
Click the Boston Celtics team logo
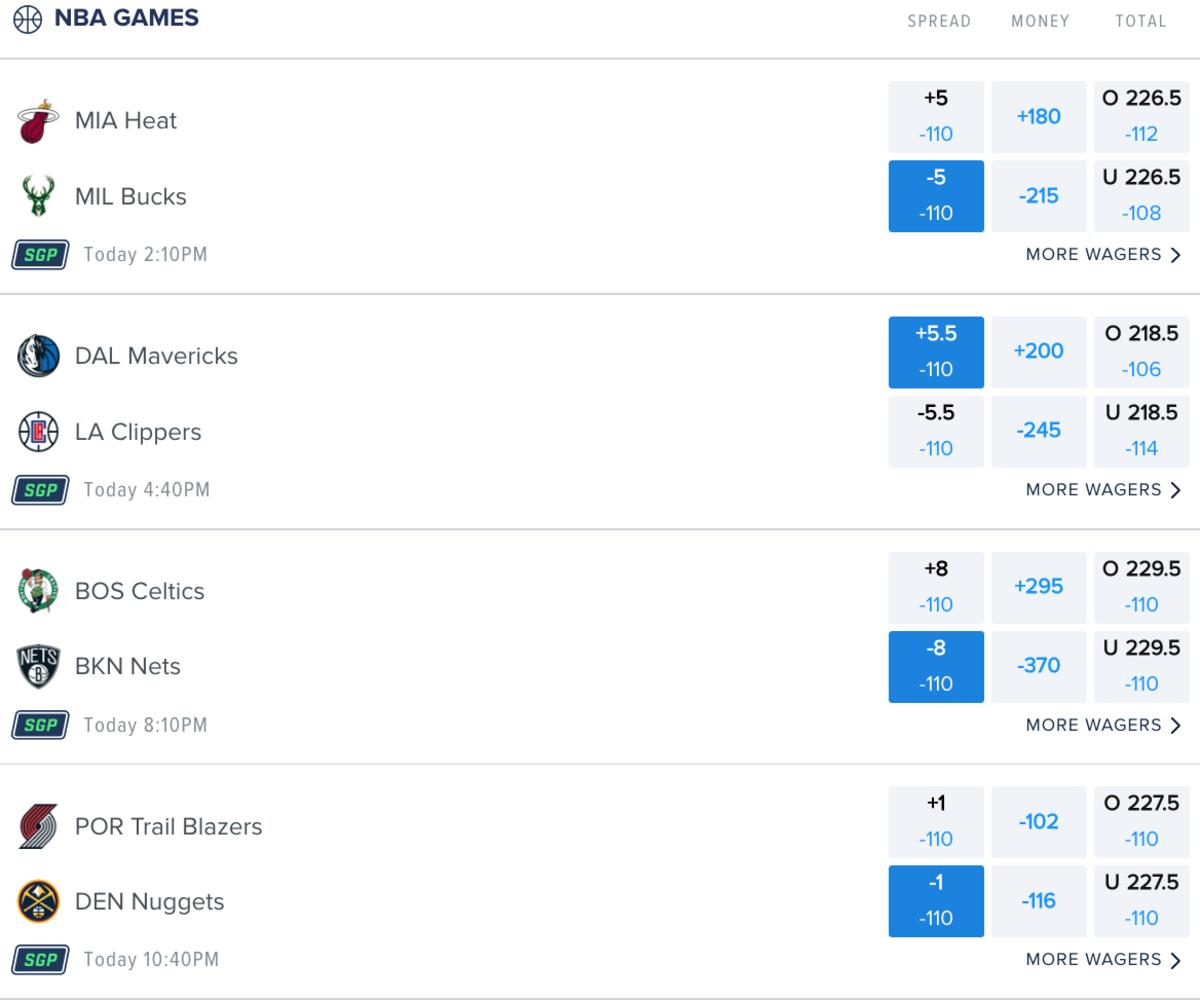click(39, 591)
